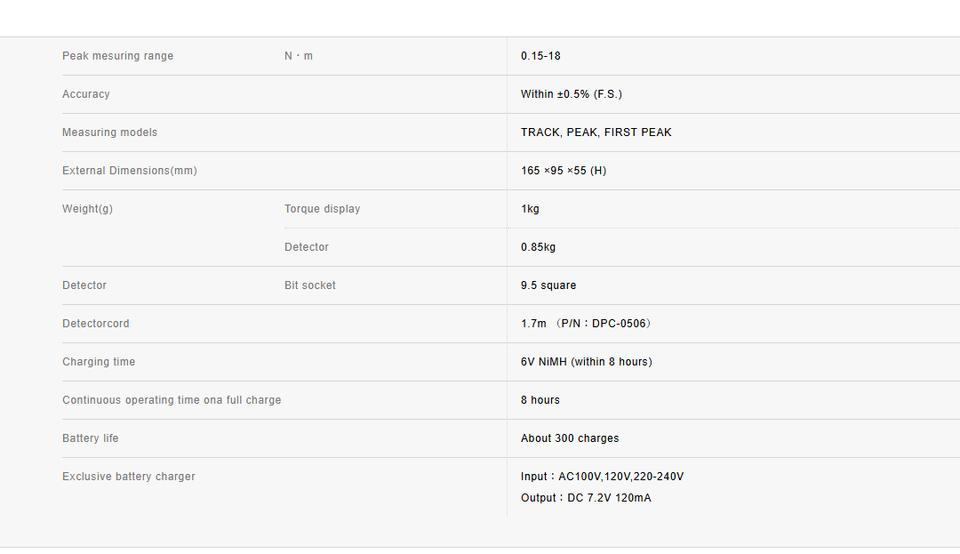
Task: Click the Torque display sub-label
Action: click(322, 209)
